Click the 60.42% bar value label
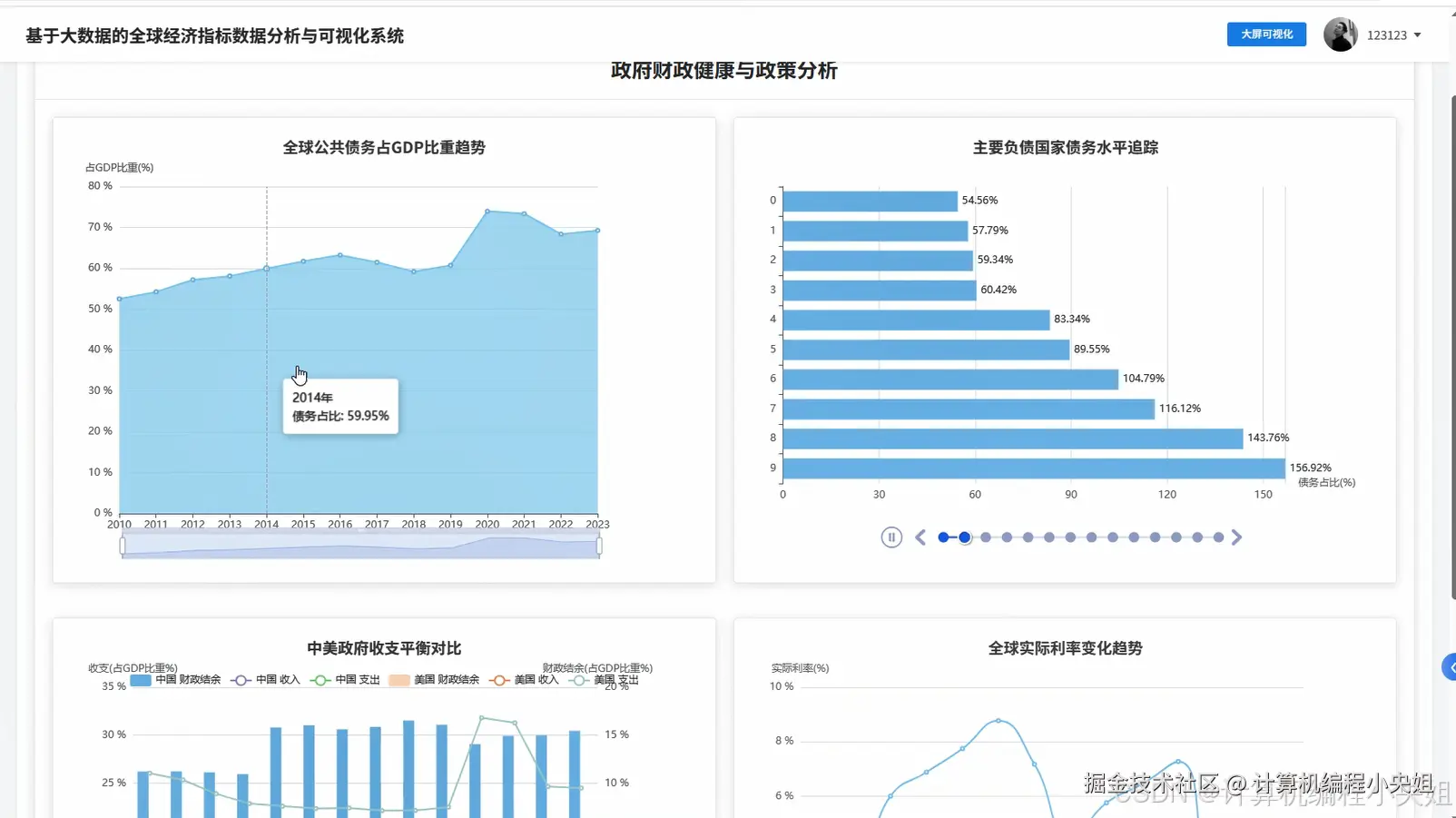 pos(999,290)
